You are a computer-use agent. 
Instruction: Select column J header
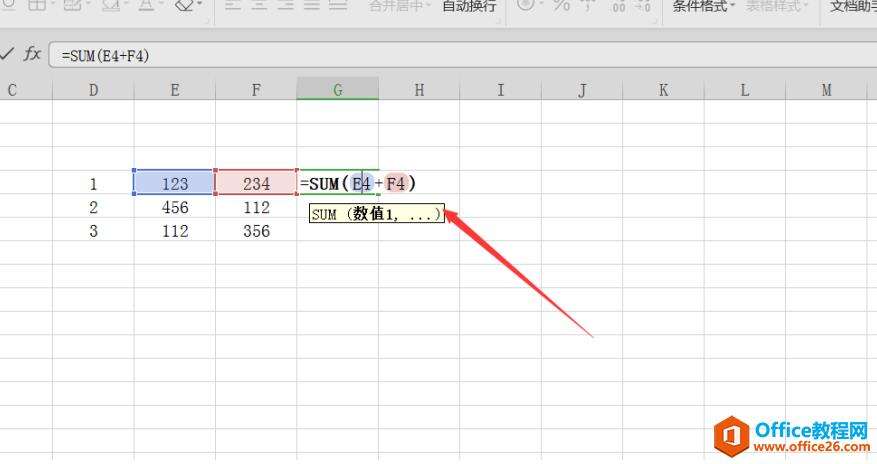point(582,89)
